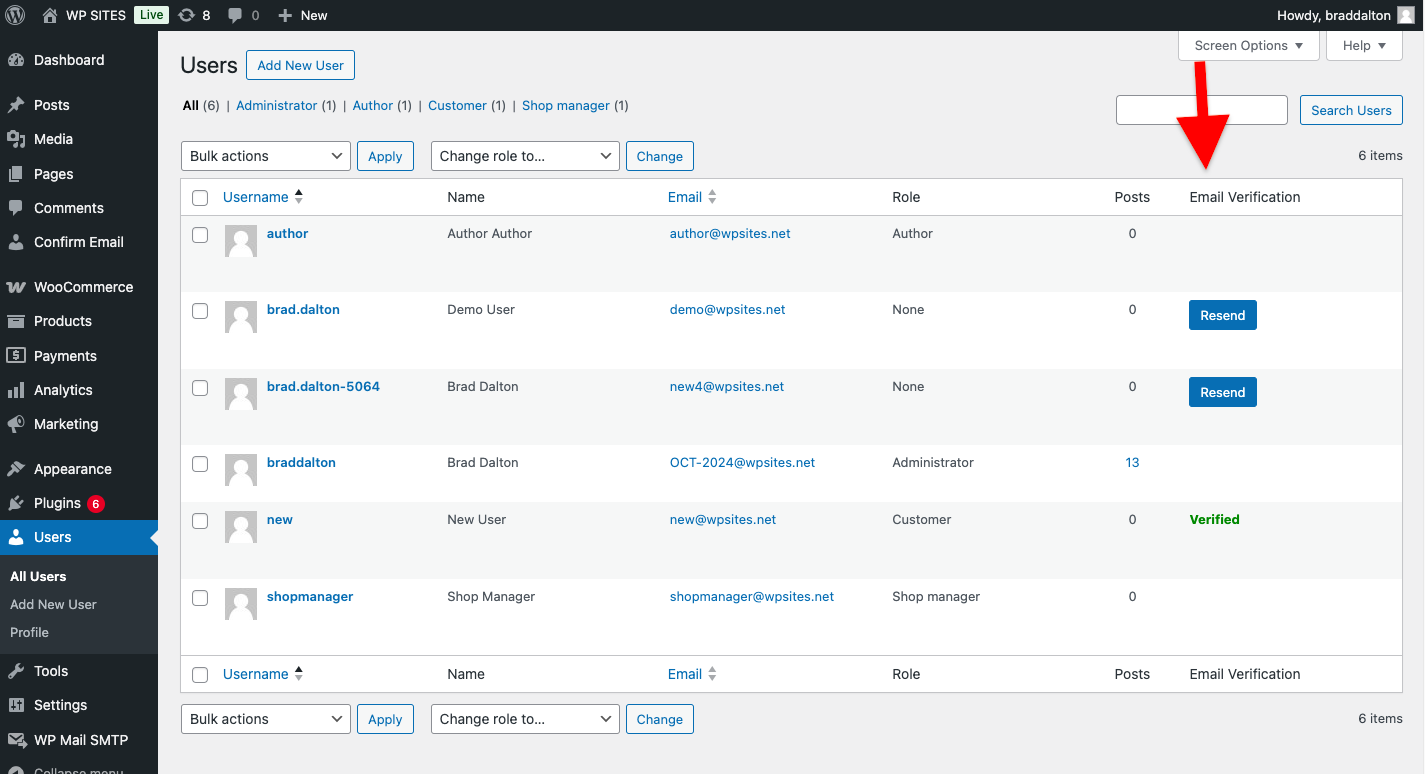Open the top Bulk actions dropdown
The width and height of the screenshot is (1425, 774).
[266, 156]
